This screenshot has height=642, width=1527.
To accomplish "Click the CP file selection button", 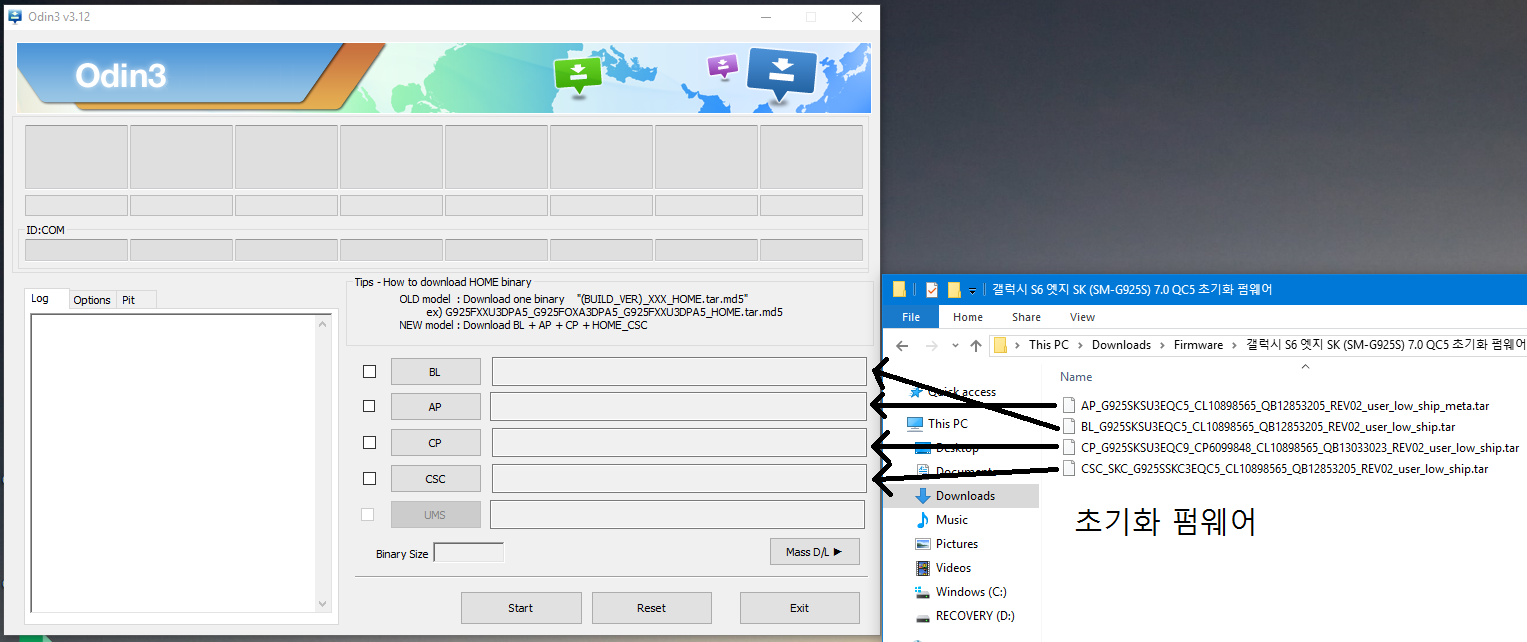I will tap(435, 443).
